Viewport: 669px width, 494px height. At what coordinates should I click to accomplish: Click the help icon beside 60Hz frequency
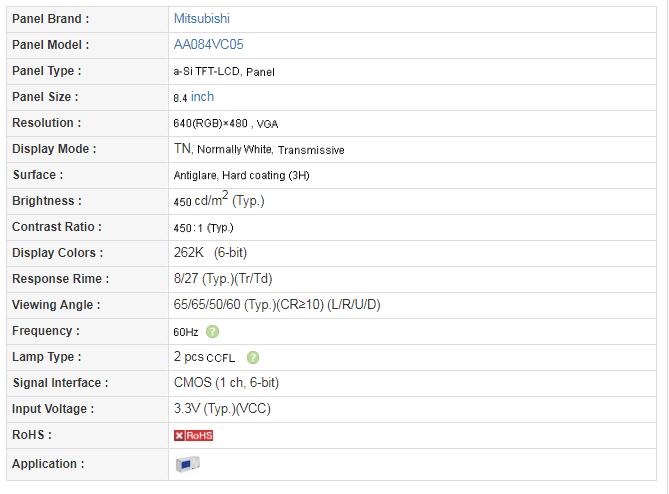[212, 331]
